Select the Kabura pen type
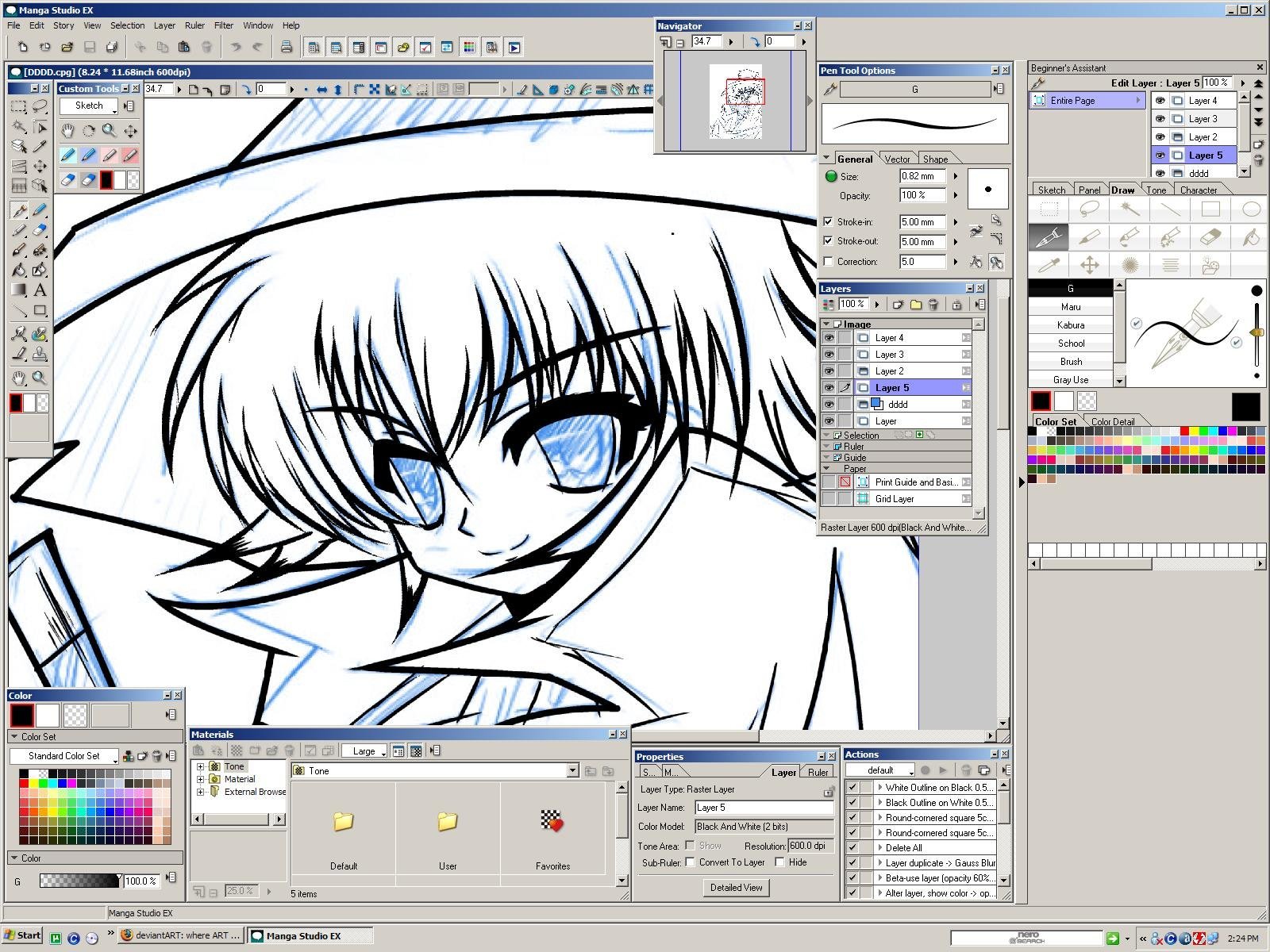Screen dimensions: 1270x952 pyautogui.click(x=1070, y=325)
